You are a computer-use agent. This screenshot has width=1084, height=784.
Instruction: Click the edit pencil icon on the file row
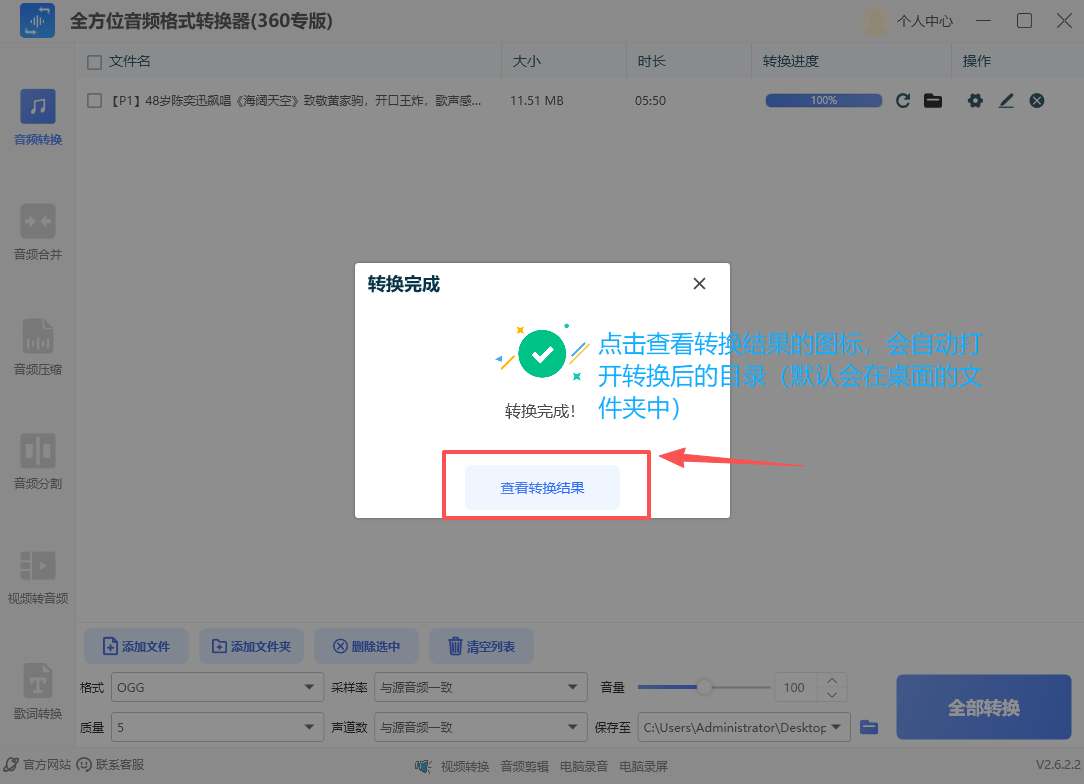(1006, 100)
